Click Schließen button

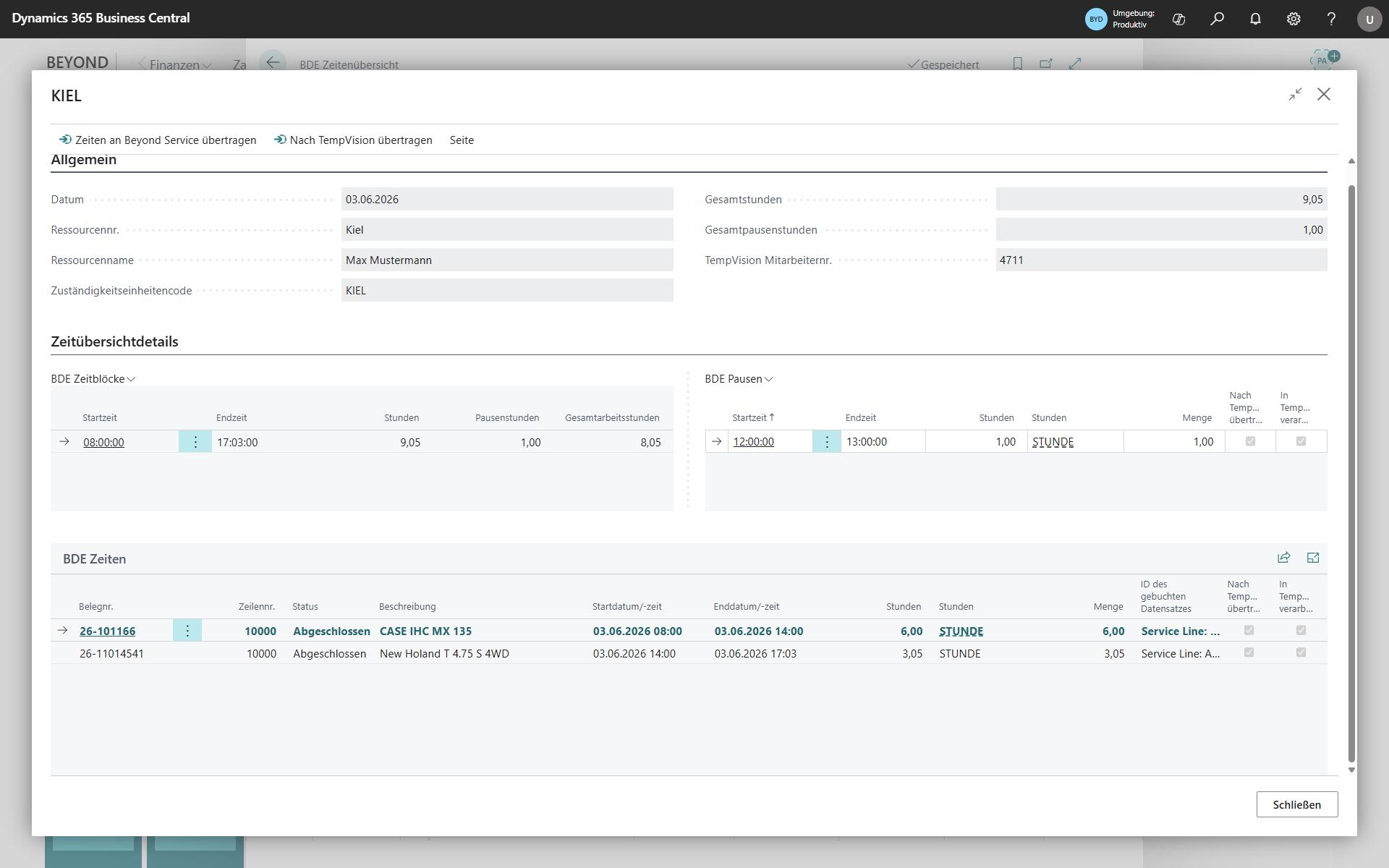tap(1296, 804)
